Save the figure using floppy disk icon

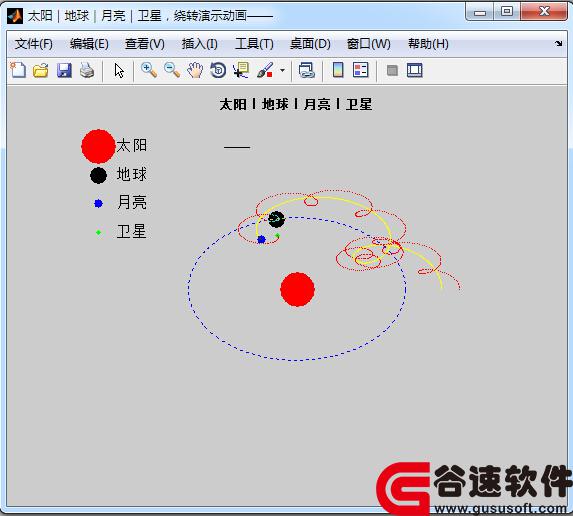[x=64, y=70]
